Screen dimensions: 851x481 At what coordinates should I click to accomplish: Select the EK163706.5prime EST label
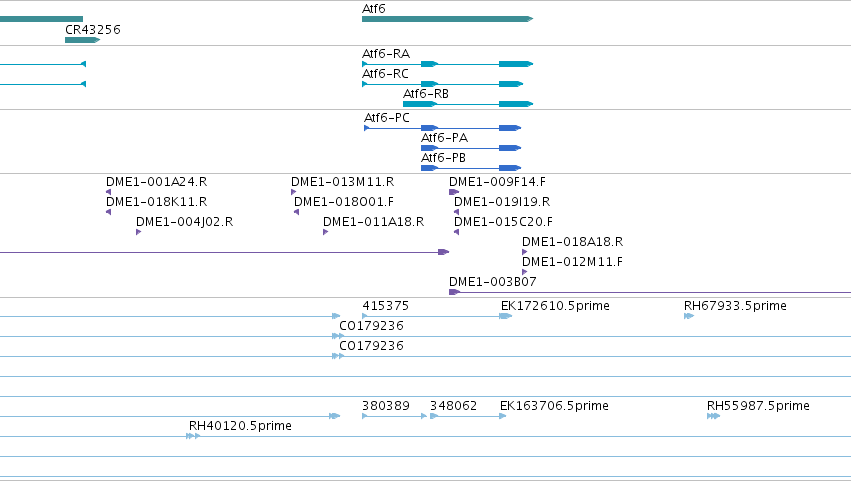(554, 406)
